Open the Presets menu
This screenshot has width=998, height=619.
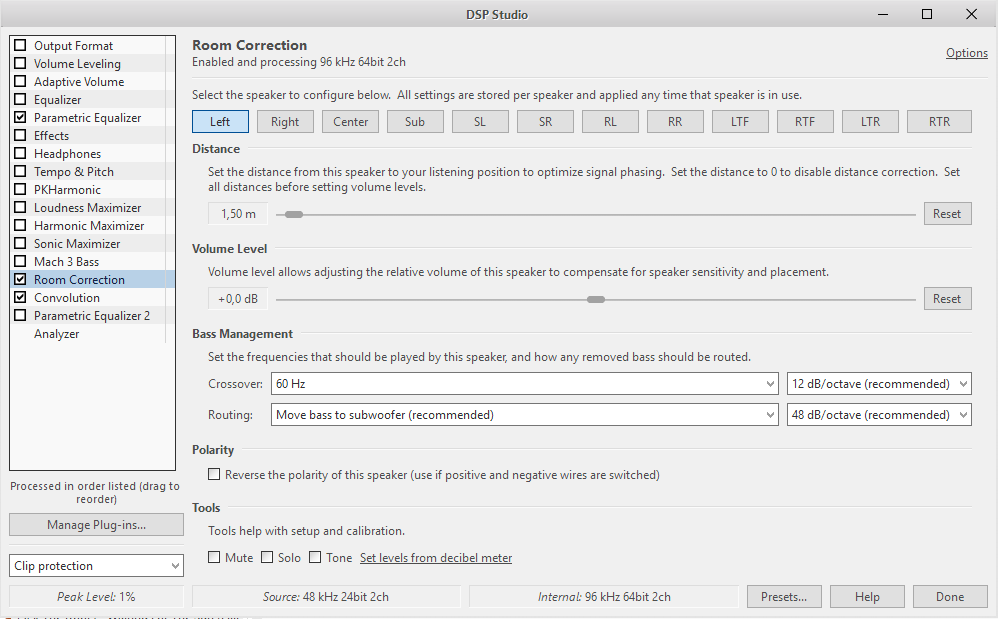point(784,597)
